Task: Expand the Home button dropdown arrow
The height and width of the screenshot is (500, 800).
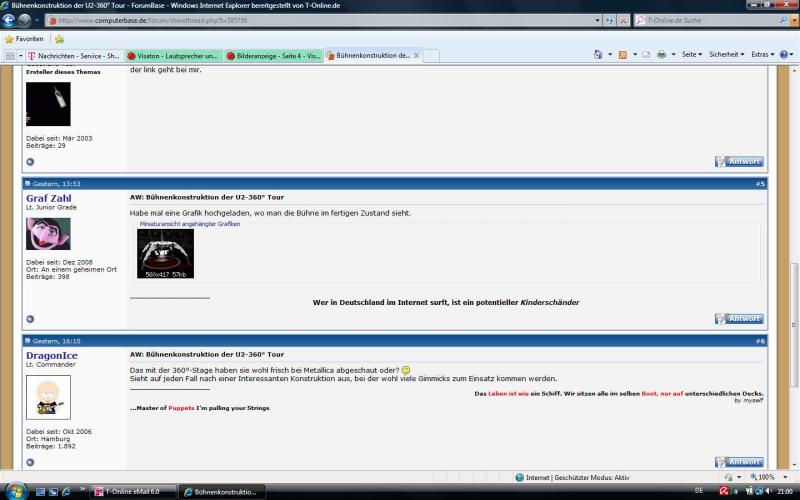Action: click(610, 55)
